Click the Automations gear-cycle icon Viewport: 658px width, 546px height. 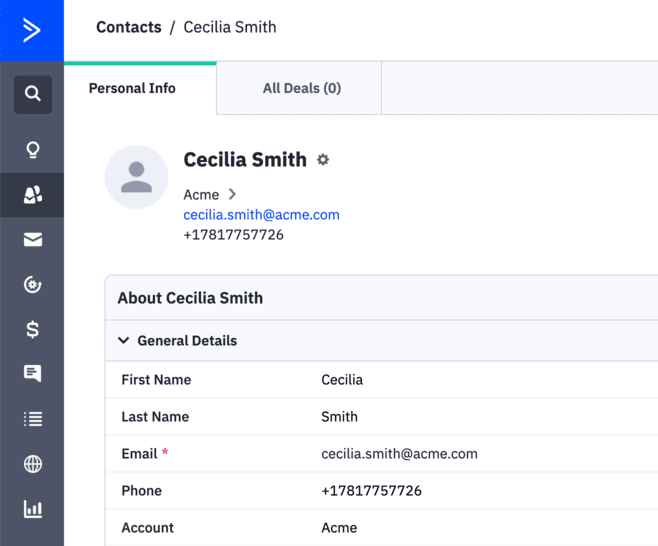[x=33, y=285]
